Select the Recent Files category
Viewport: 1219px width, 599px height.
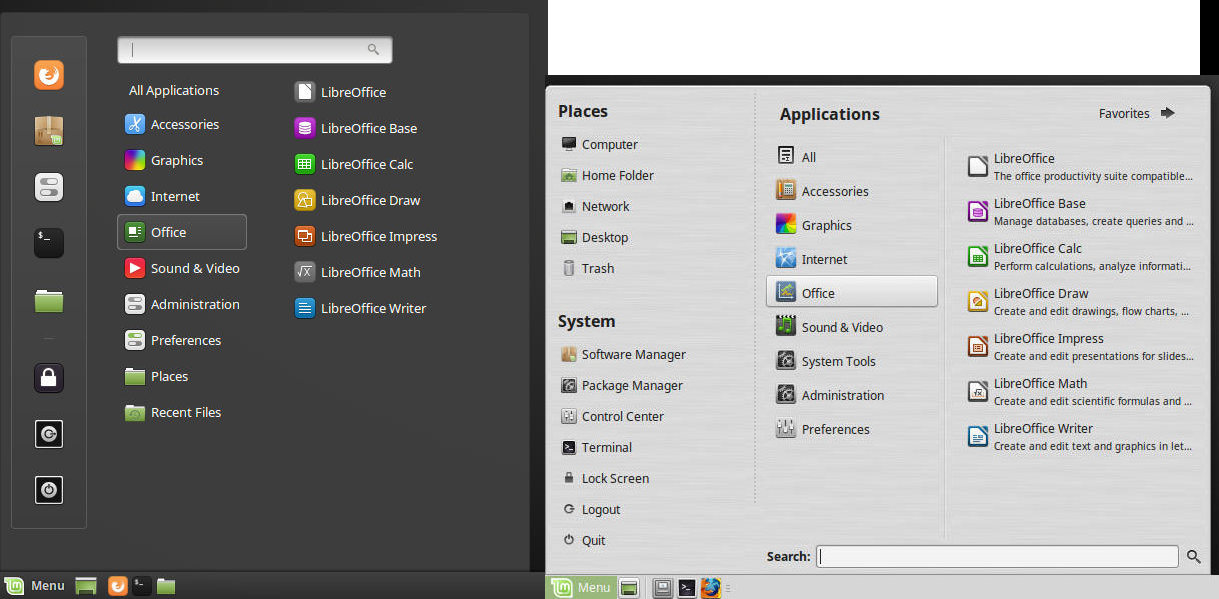(185, 412)
